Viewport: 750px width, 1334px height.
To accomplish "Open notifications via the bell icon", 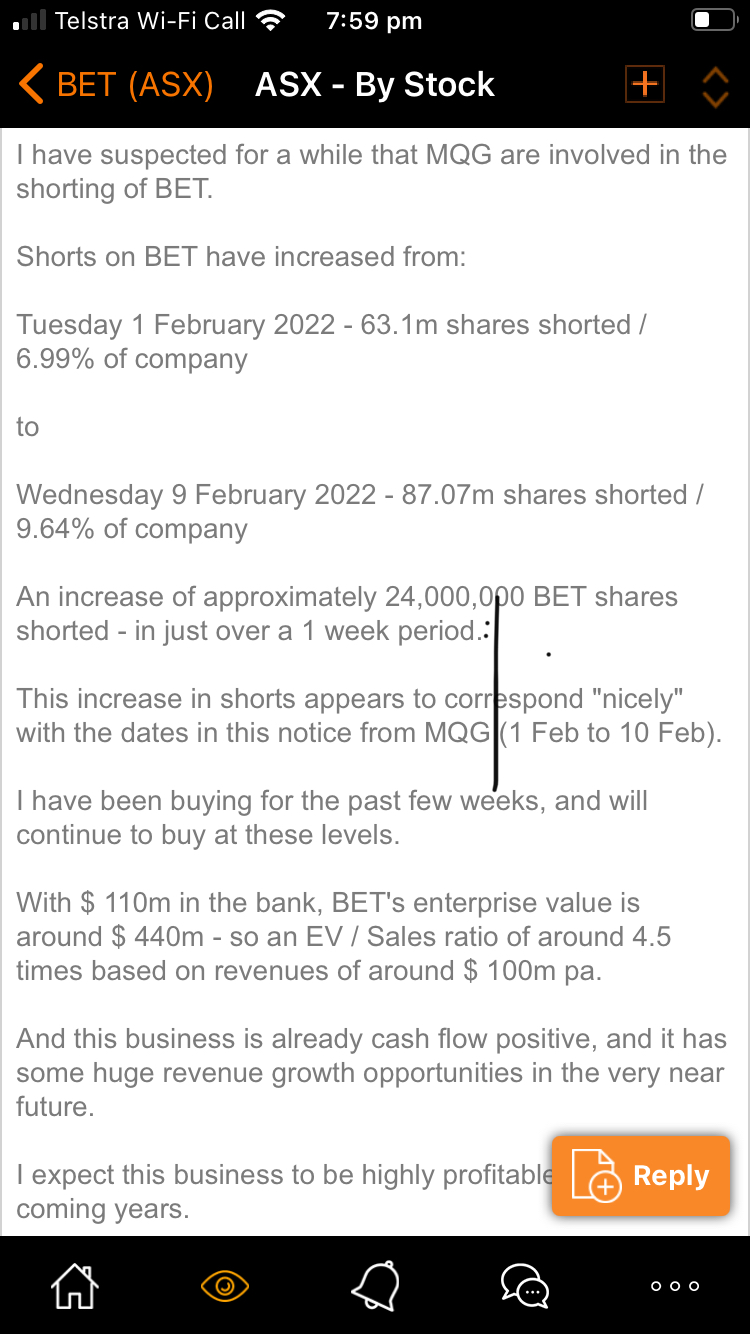I will pos(375,1285).
